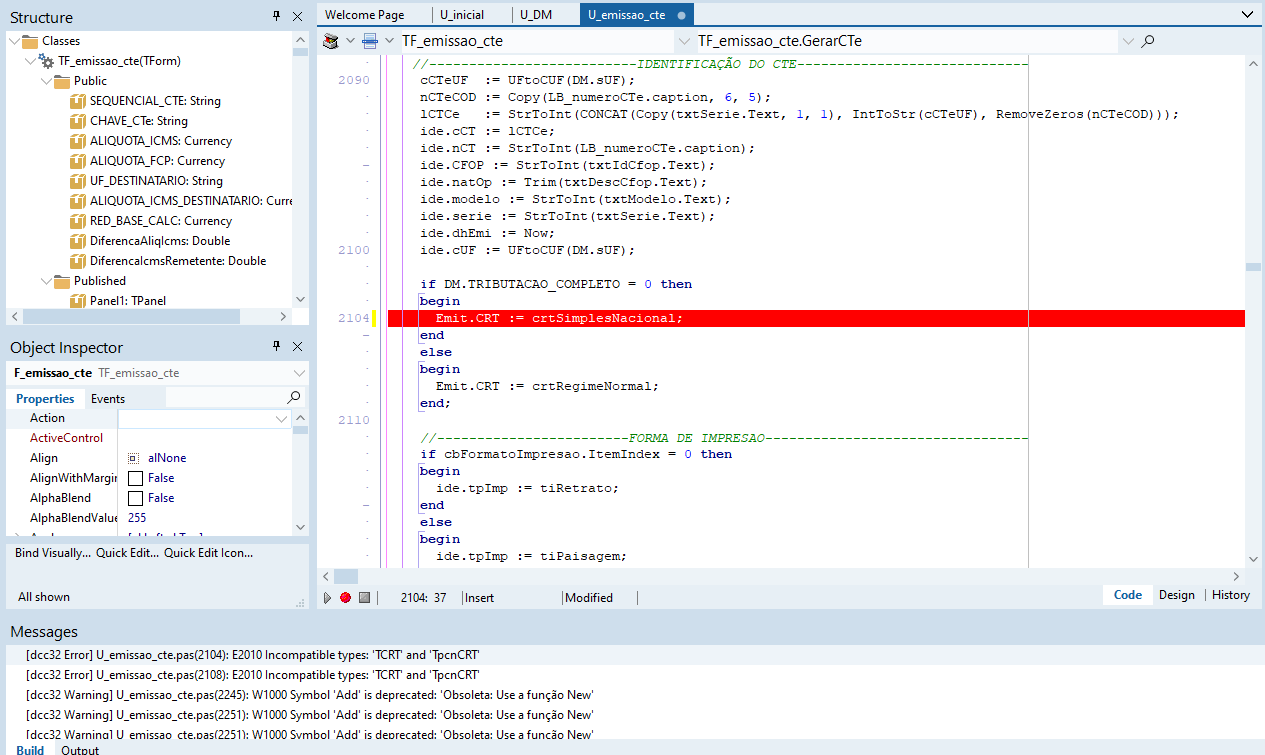The width and height of the screenshot is (1265, 755).
Task: Click the Quick Edit Icon... link
Action: pos(209,552)
